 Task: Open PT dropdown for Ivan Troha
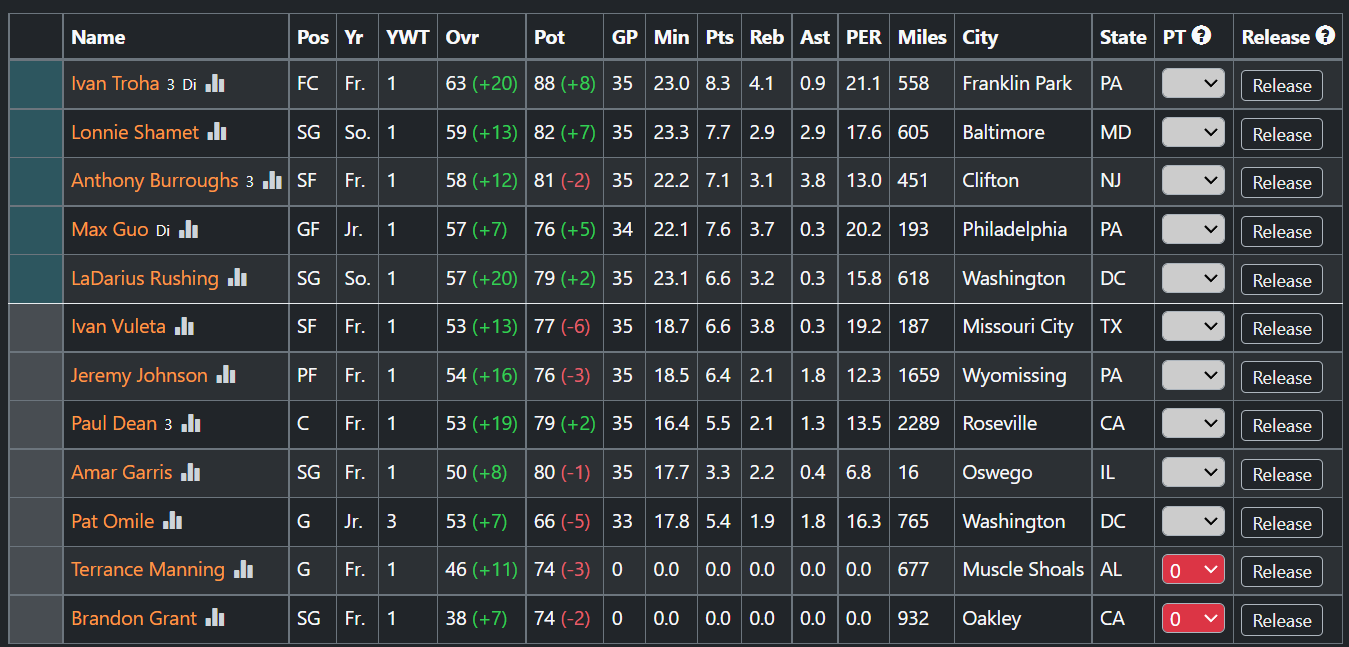pyautogui.click(x=1193, y=85)
